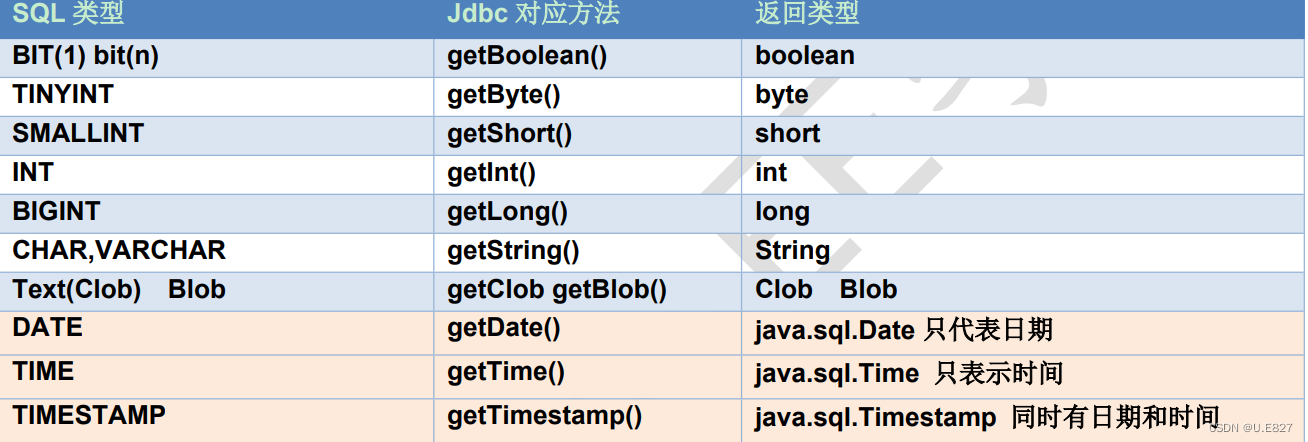The image size is (1308, 442).
Task: Select the BIGINT type cell
Action: tap(57, 212)
